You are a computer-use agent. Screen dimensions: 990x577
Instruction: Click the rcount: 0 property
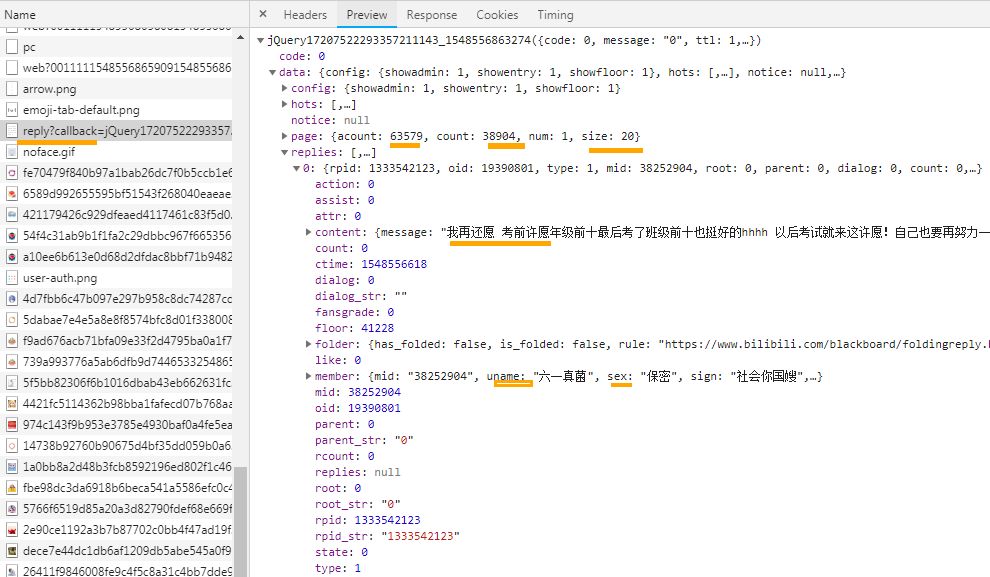[x=344, y=456]
